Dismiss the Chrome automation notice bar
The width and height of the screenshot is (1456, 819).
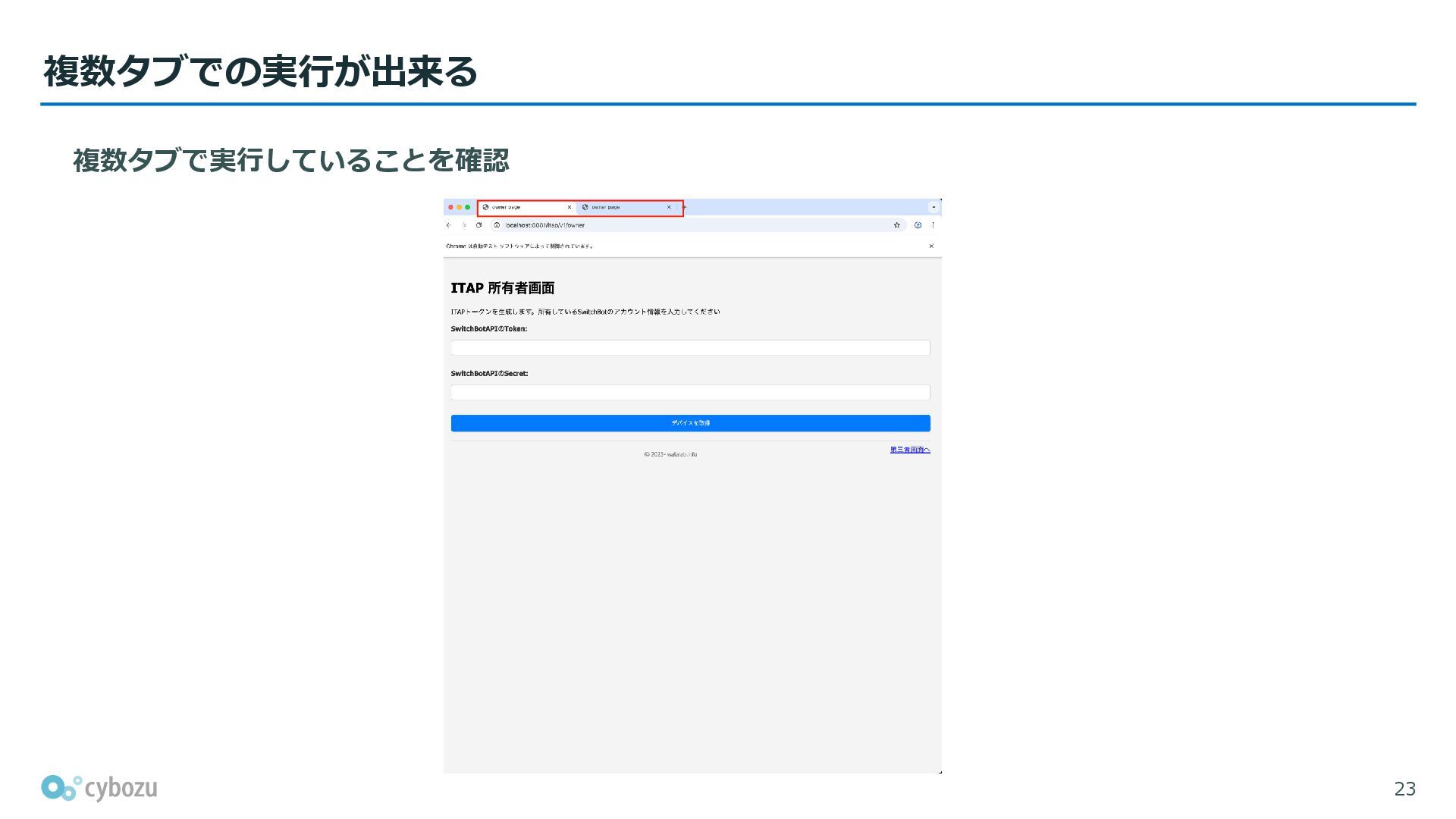[931, 246]
